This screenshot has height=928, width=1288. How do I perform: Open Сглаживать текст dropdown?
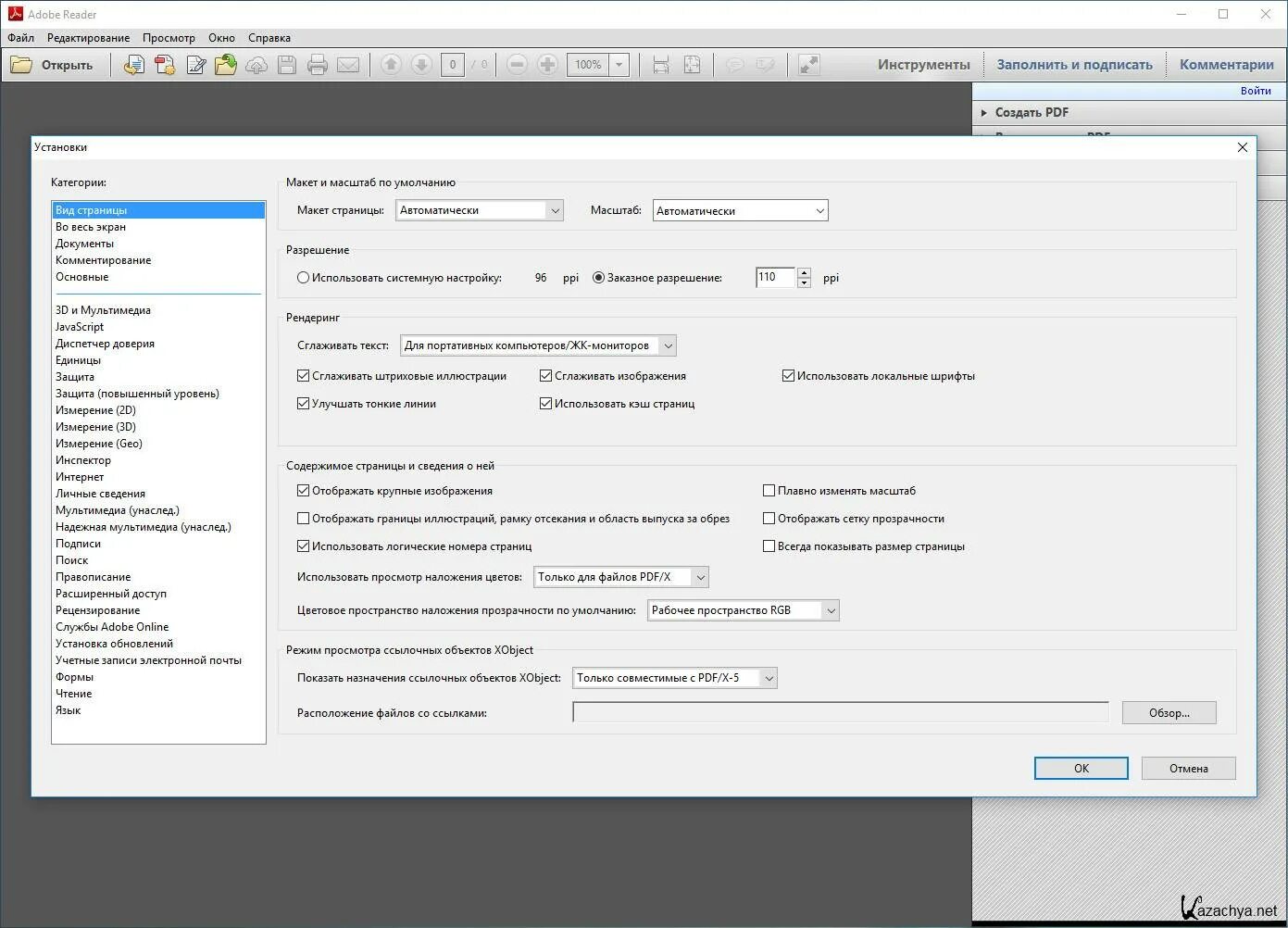[x=538, y=345]
